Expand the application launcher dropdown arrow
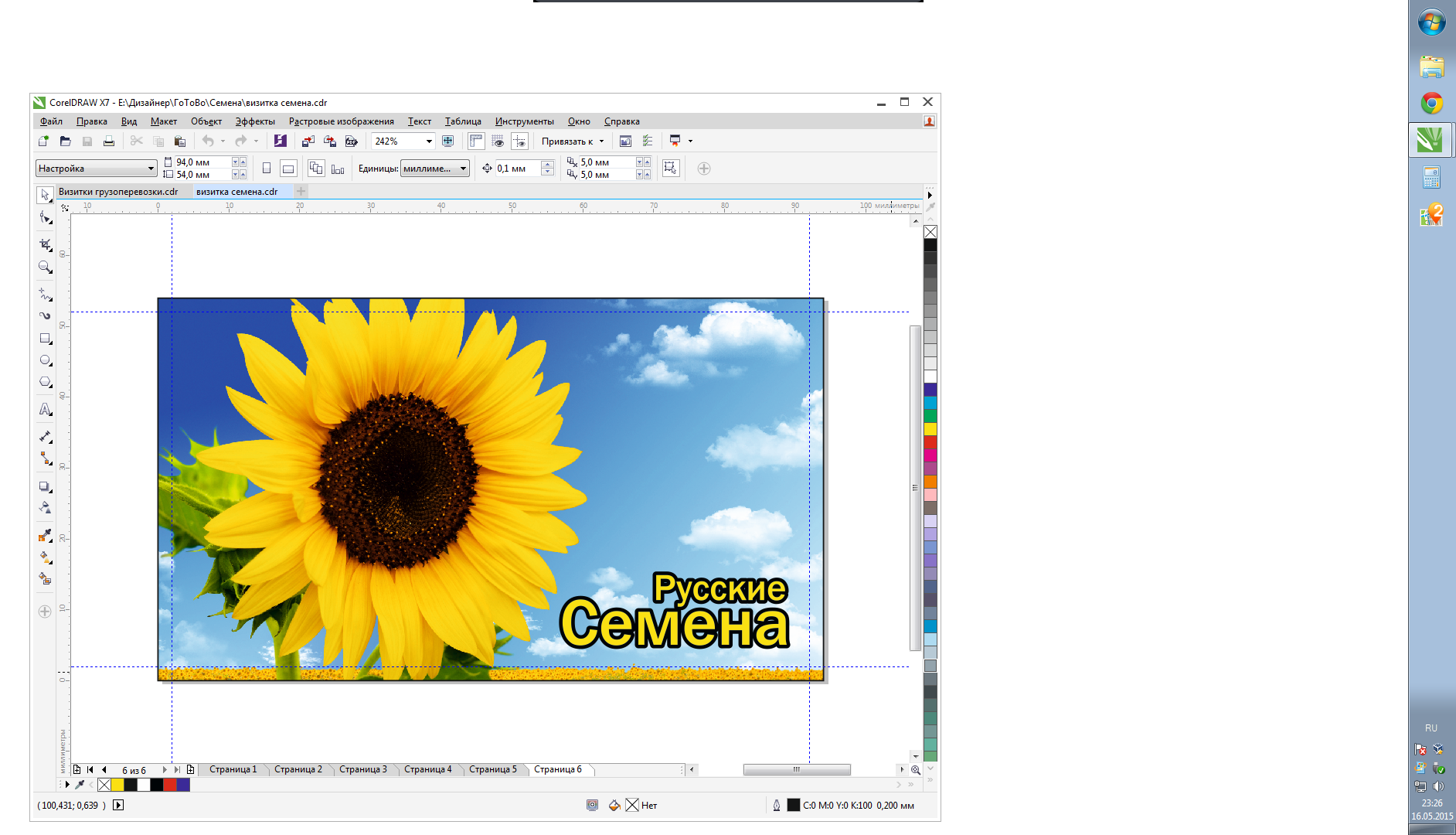Image resolution: width=1456 pixels, height=835 pixels. click(690, 141)
